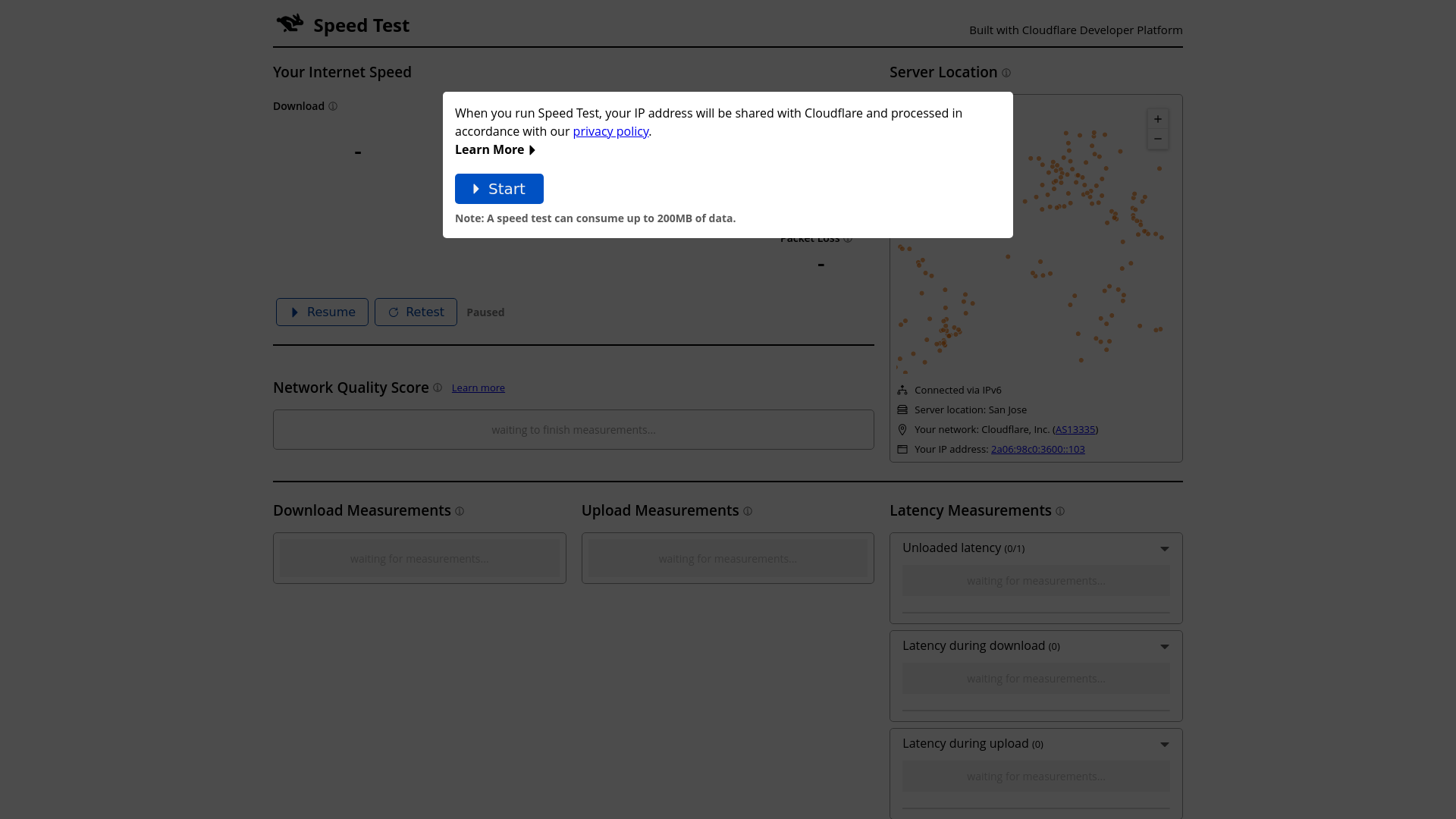Zoom out on the server map
This screenshot has width=1456, height=819.
(1157, 139)
